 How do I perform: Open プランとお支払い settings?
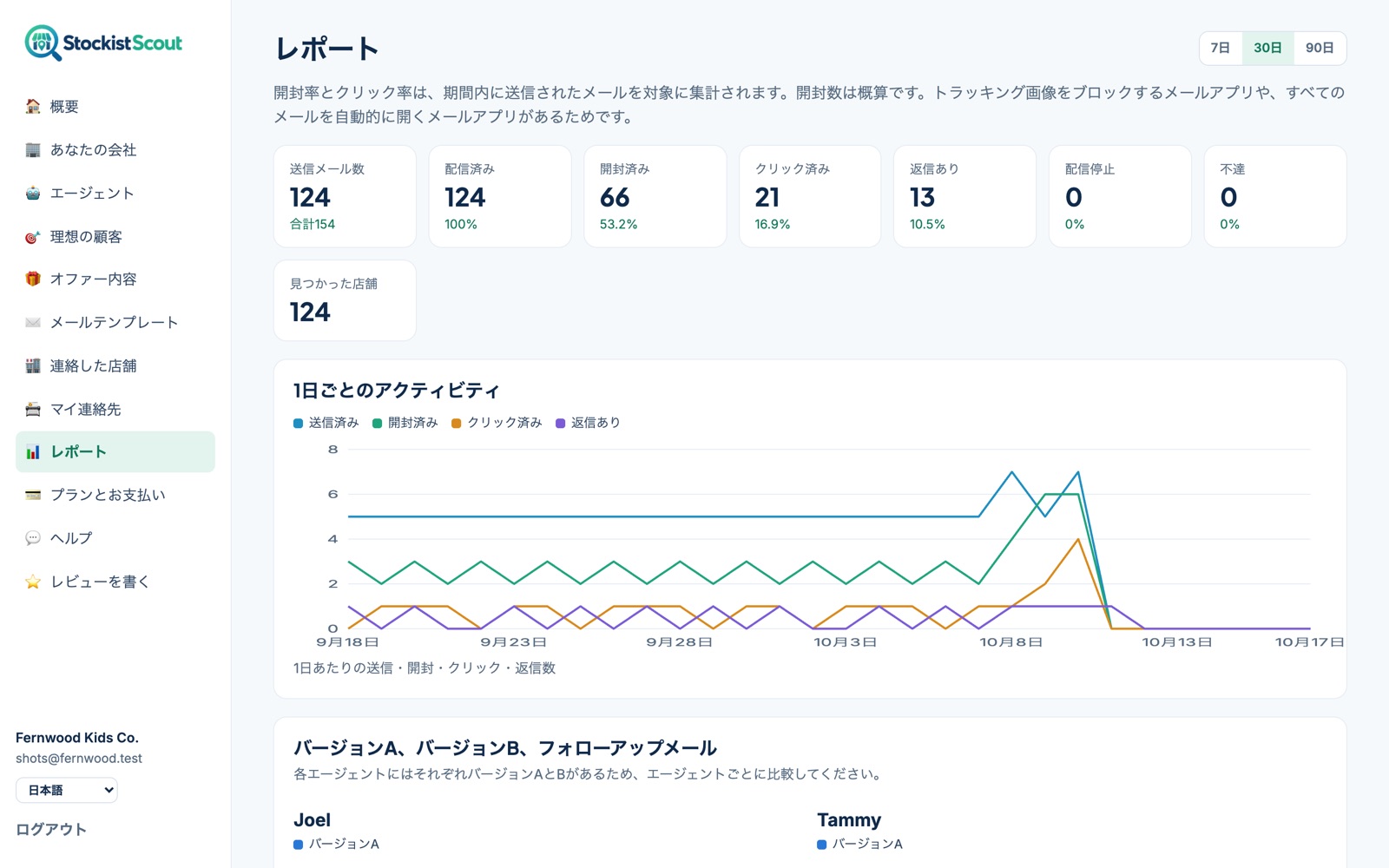115,495
